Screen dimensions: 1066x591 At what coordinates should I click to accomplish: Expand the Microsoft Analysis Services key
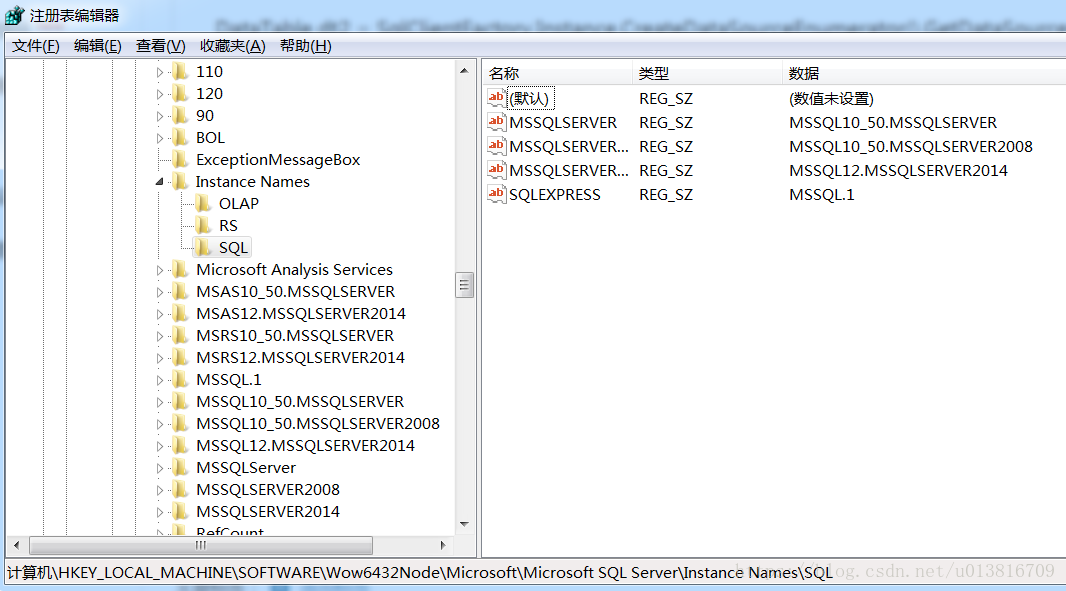pyautogui.click(x=159, y=270)
